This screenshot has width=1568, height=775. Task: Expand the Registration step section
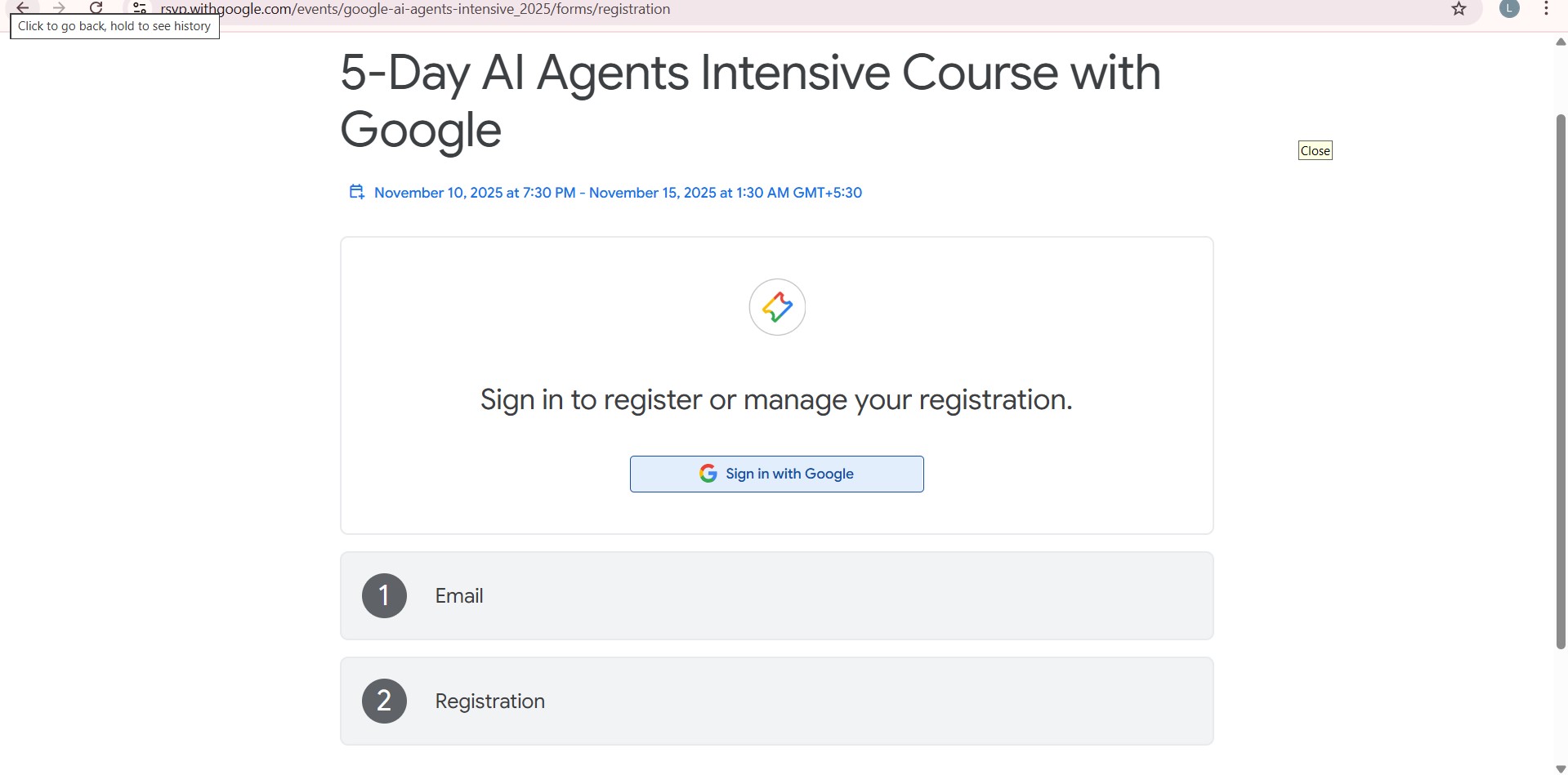(x=776, y=700)
